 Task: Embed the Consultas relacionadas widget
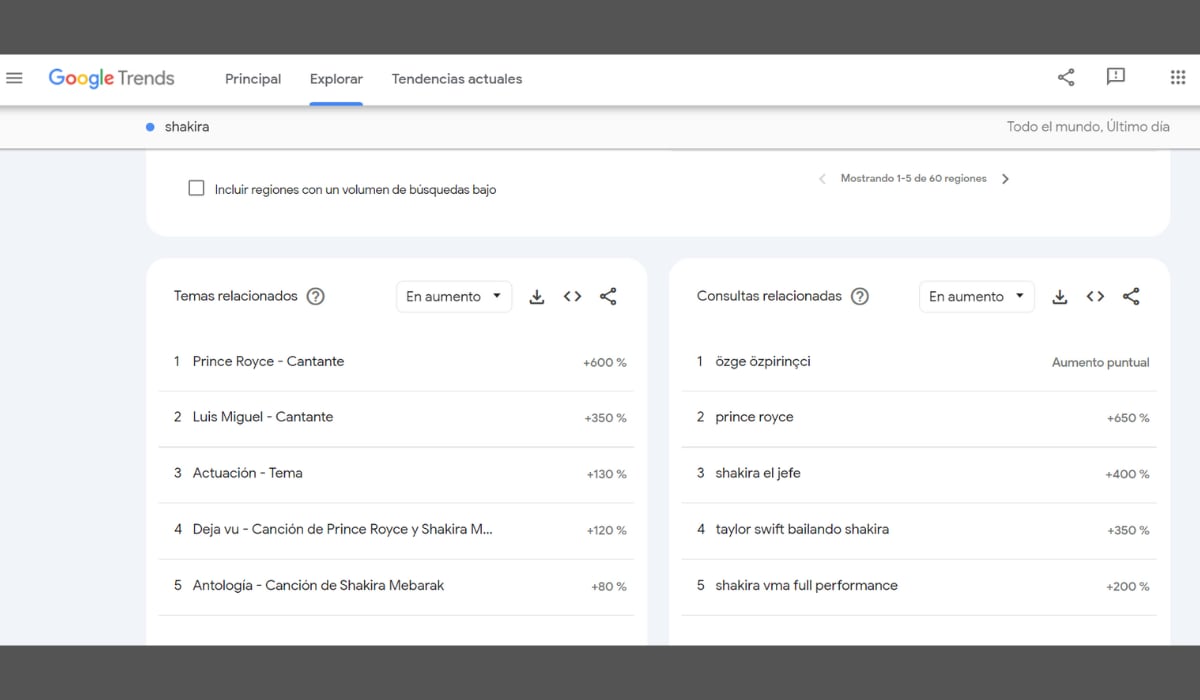click(1095, 296)
